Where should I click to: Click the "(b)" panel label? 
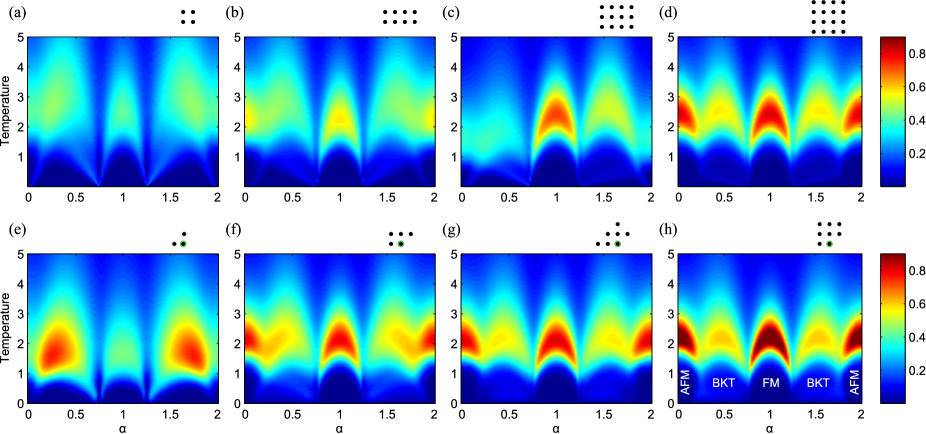tap(234, 15)
